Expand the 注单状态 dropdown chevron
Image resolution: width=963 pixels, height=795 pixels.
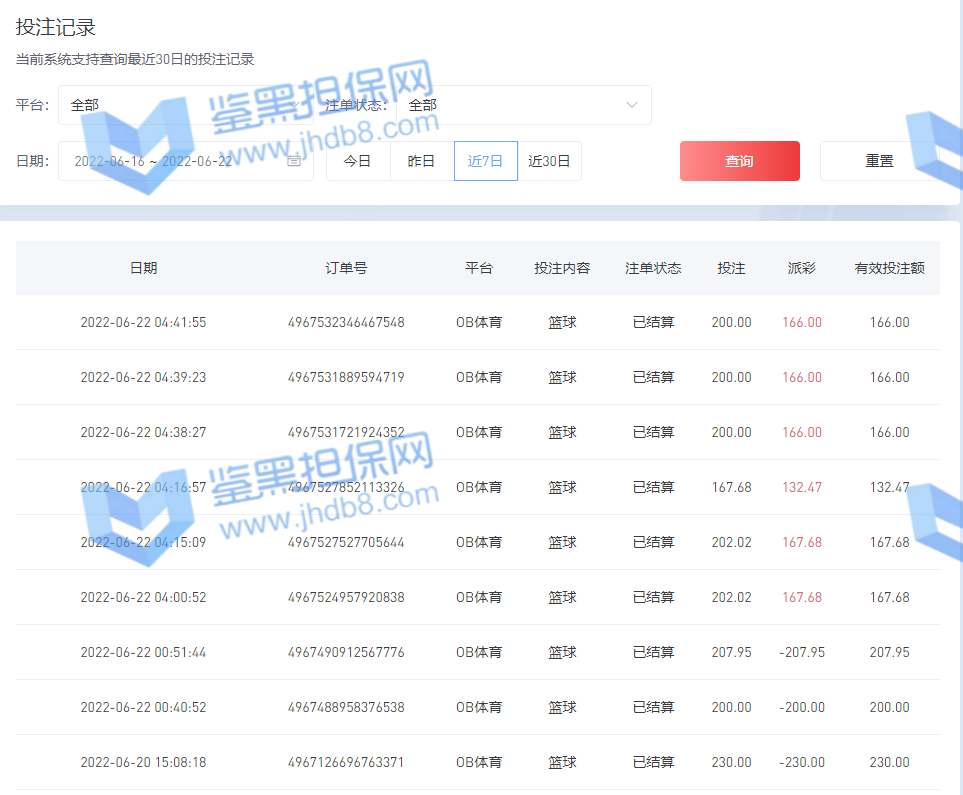[631, 105]
